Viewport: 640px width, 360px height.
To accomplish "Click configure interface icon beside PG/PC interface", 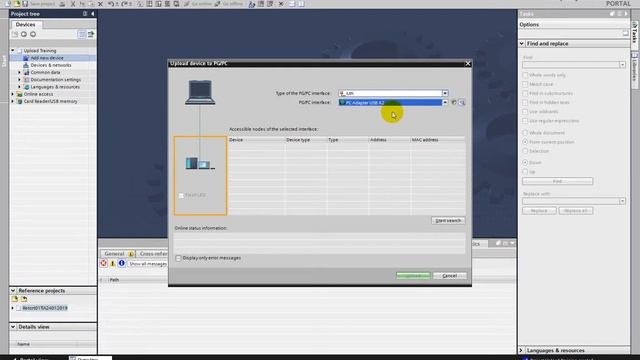I will [454, 102].
